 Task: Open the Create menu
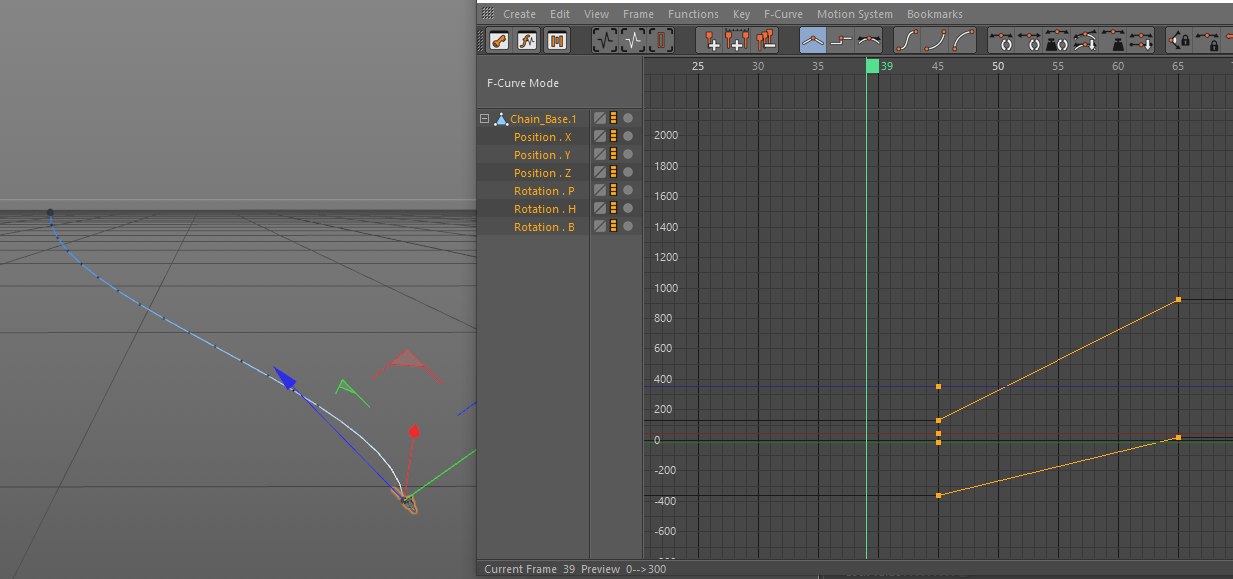coord(519,14)
